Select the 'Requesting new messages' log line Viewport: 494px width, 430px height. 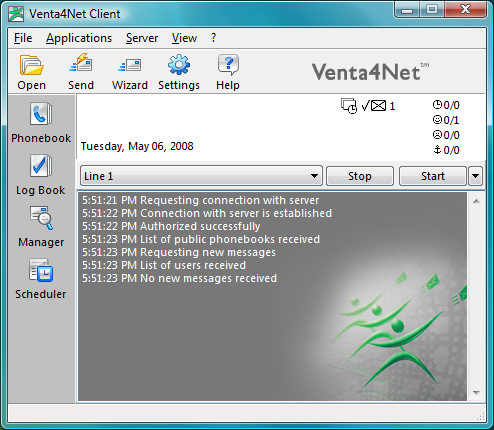[179, 252]
